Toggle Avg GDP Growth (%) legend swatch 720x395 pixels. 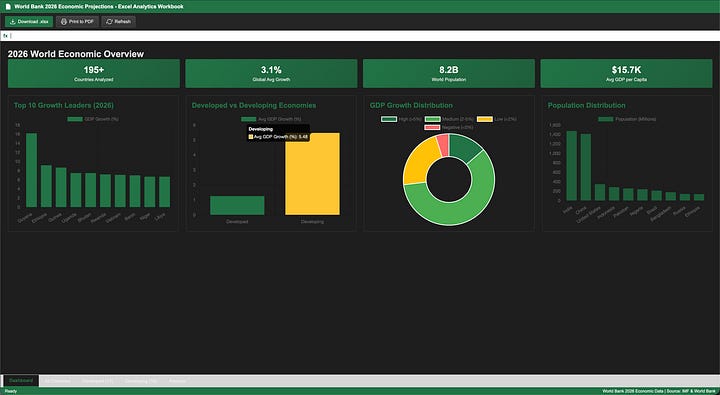(248, 119)
